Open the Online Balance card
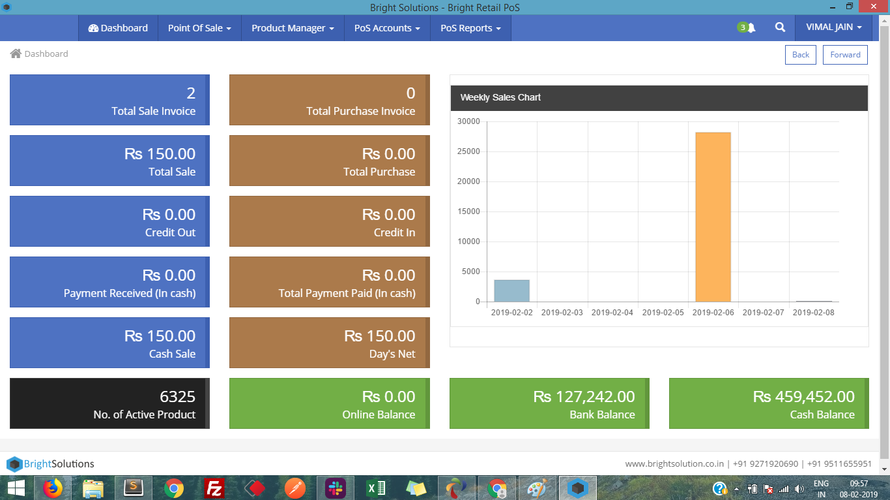 tap(329, 404)
